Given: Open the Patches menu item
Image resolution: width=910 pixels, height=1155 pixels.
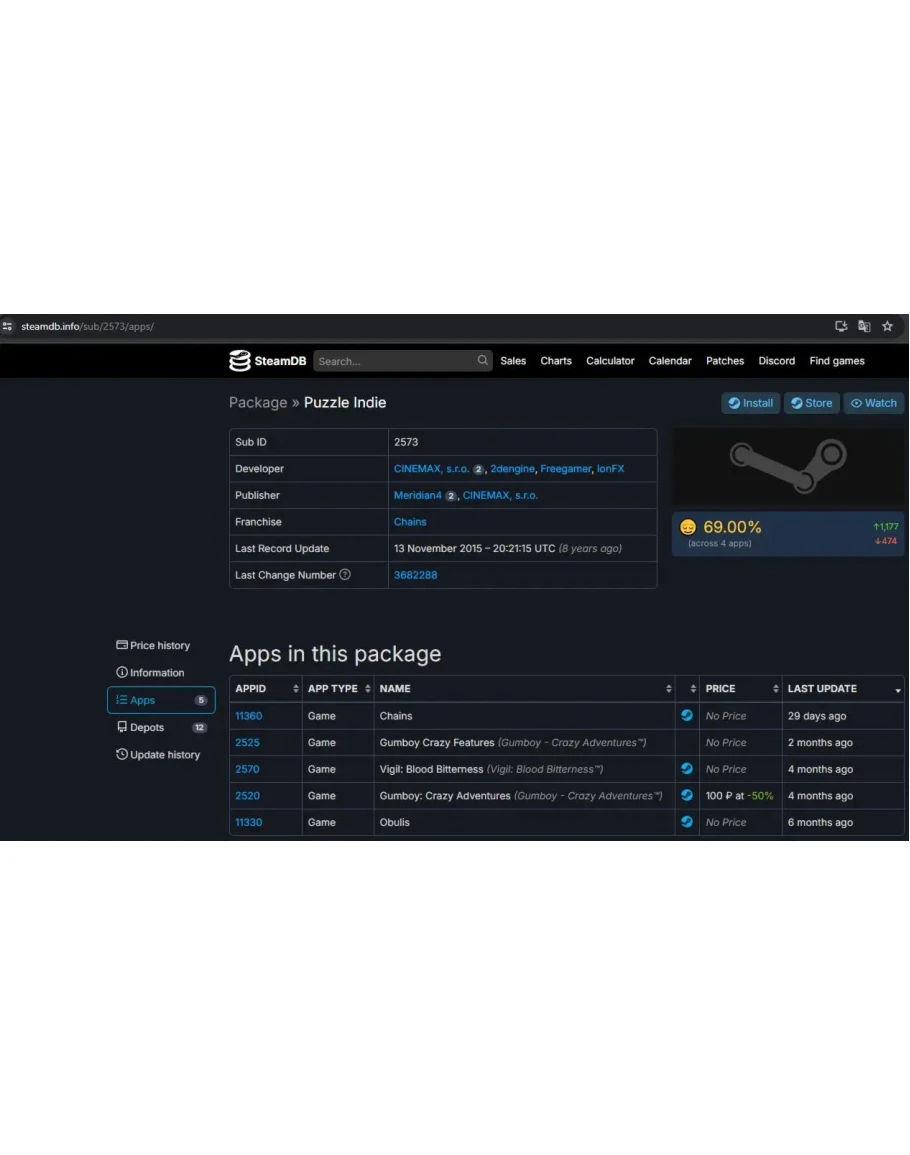Looking at the screenshot, I should point(725,361).
